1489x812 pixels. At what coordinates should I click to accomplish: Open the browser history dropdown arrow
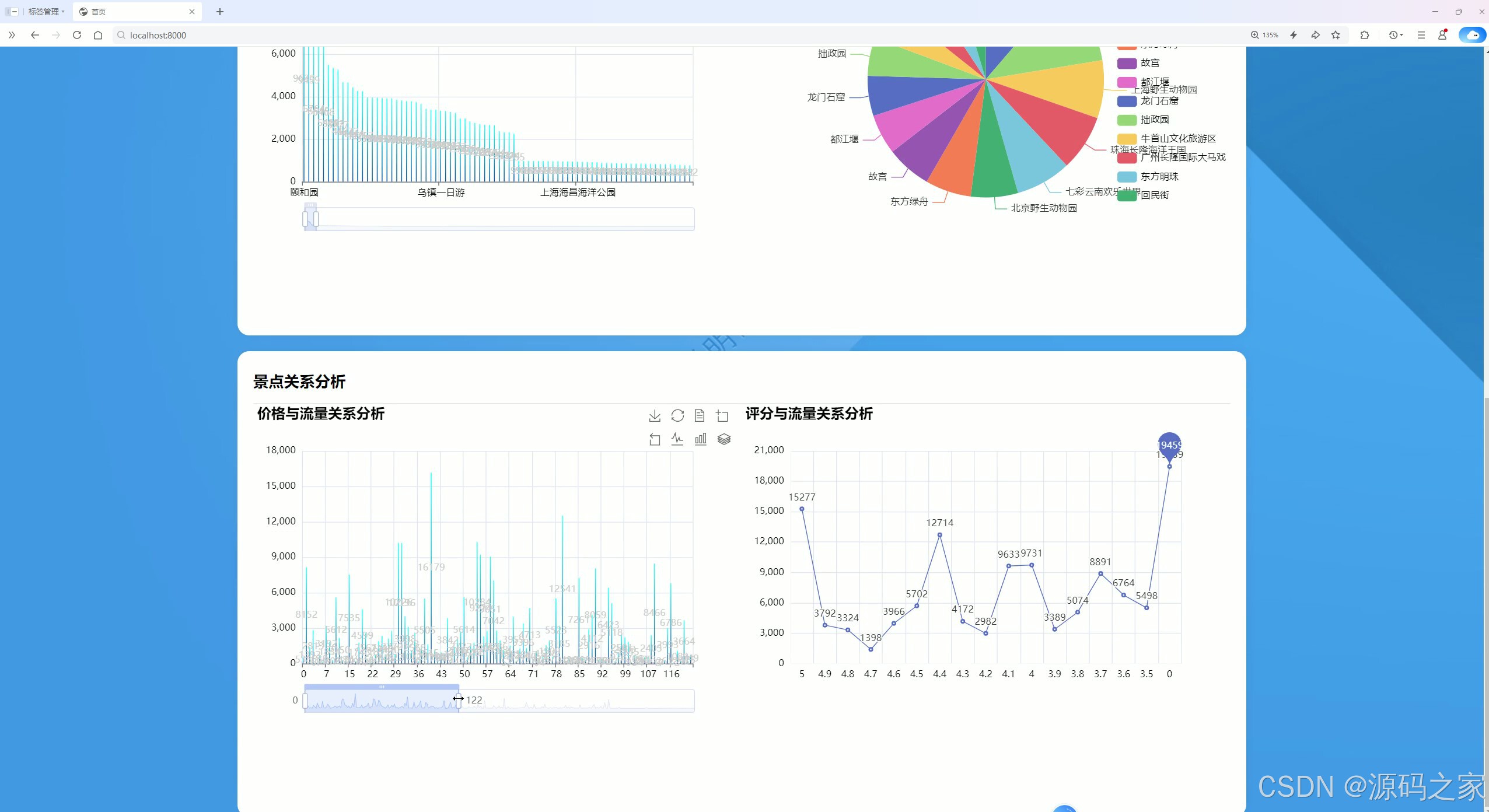point(1401,35)
